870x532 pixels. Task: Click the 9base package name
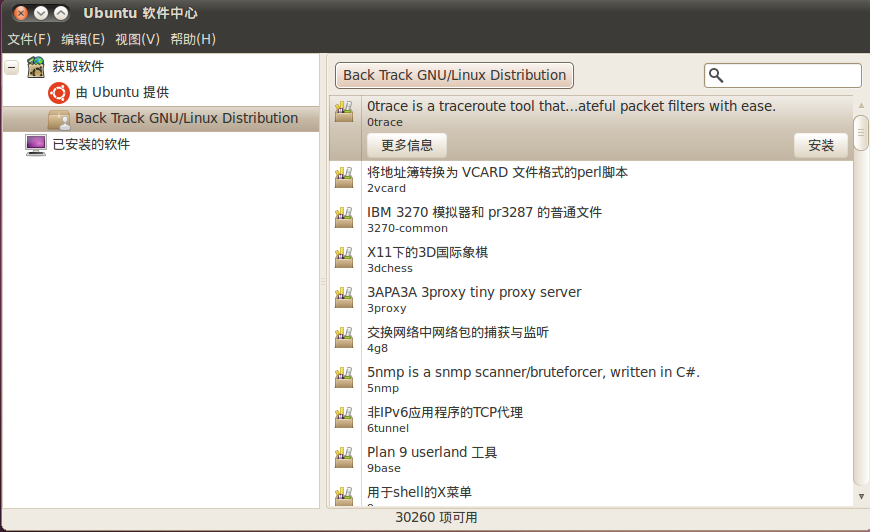coord(383,468)
